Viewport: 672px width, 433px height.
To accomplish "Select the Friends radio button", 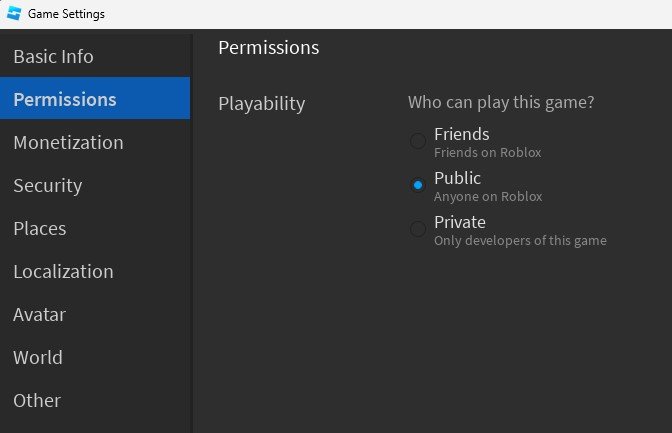I will click(418, 142).
